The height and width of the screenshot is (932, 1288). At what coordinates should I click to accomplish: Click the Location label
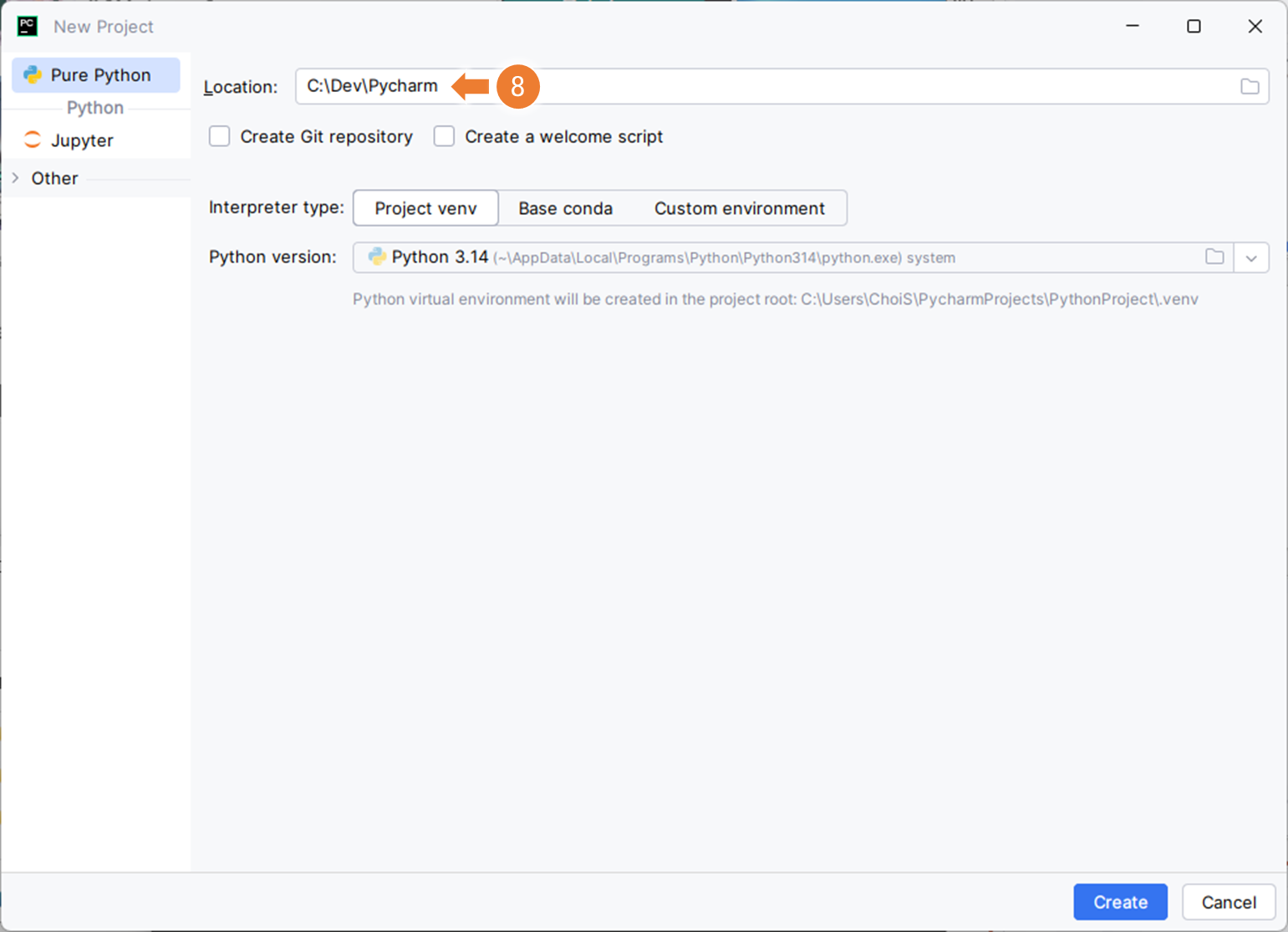241,87
